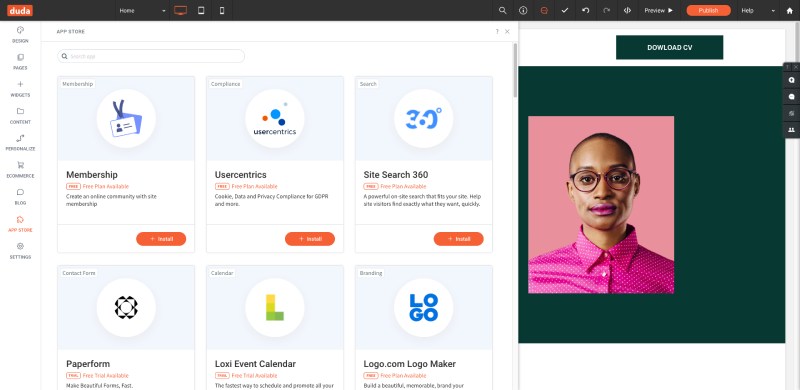
Task: Click App Store help question mark
Action: click(497, 32)
